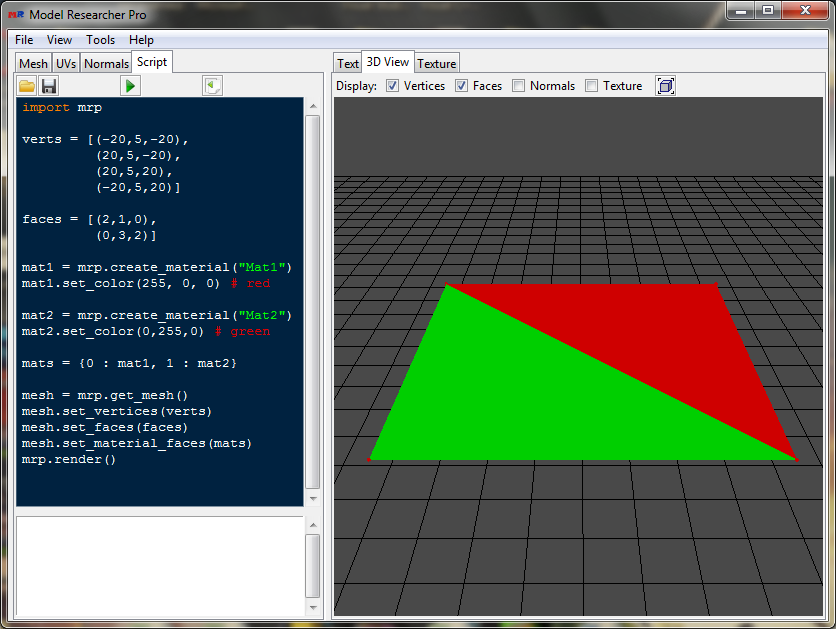The height and width of the screenshot is (629, 836).
Task: Select the Script tab
Action: point(152,62)
